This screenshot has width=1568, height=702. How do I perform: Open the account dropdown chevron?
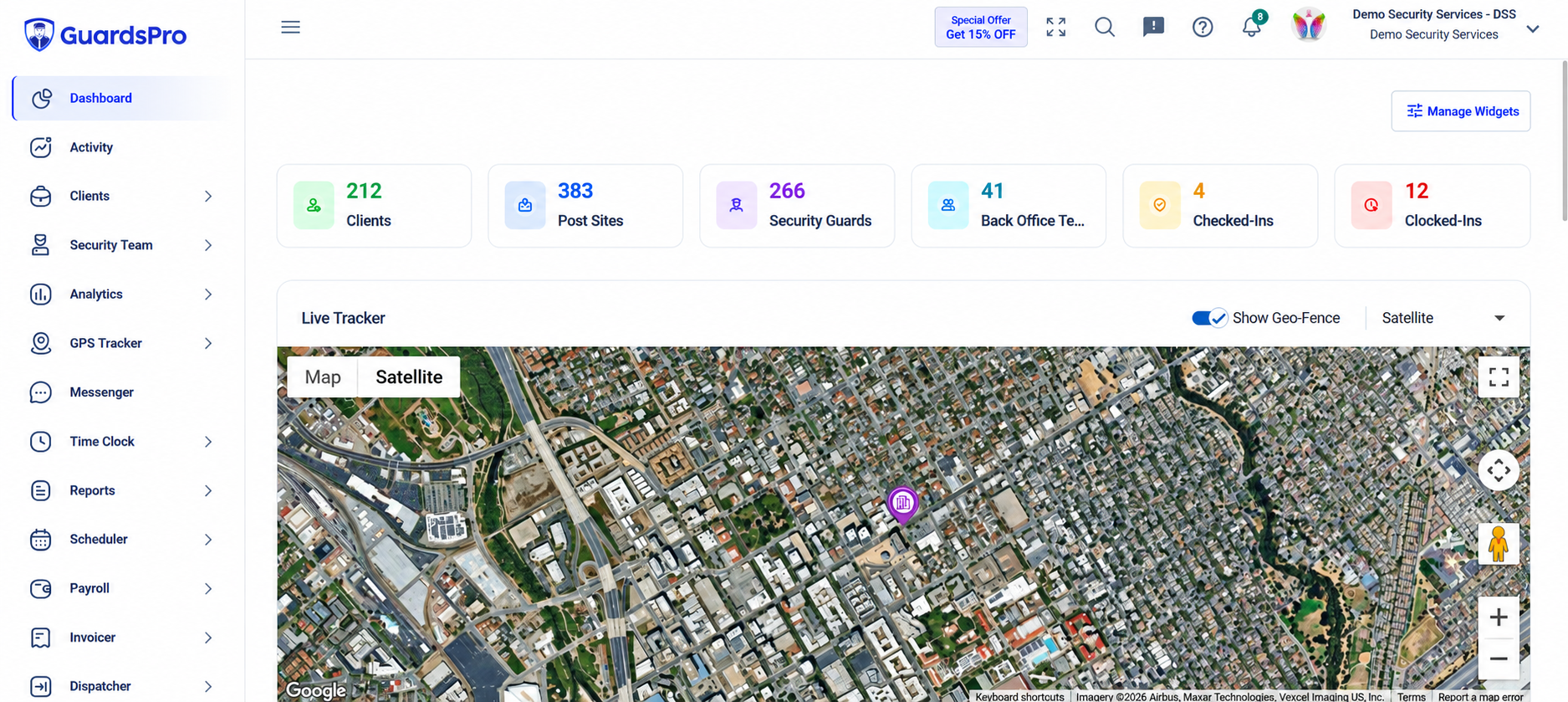point(1533,28)
